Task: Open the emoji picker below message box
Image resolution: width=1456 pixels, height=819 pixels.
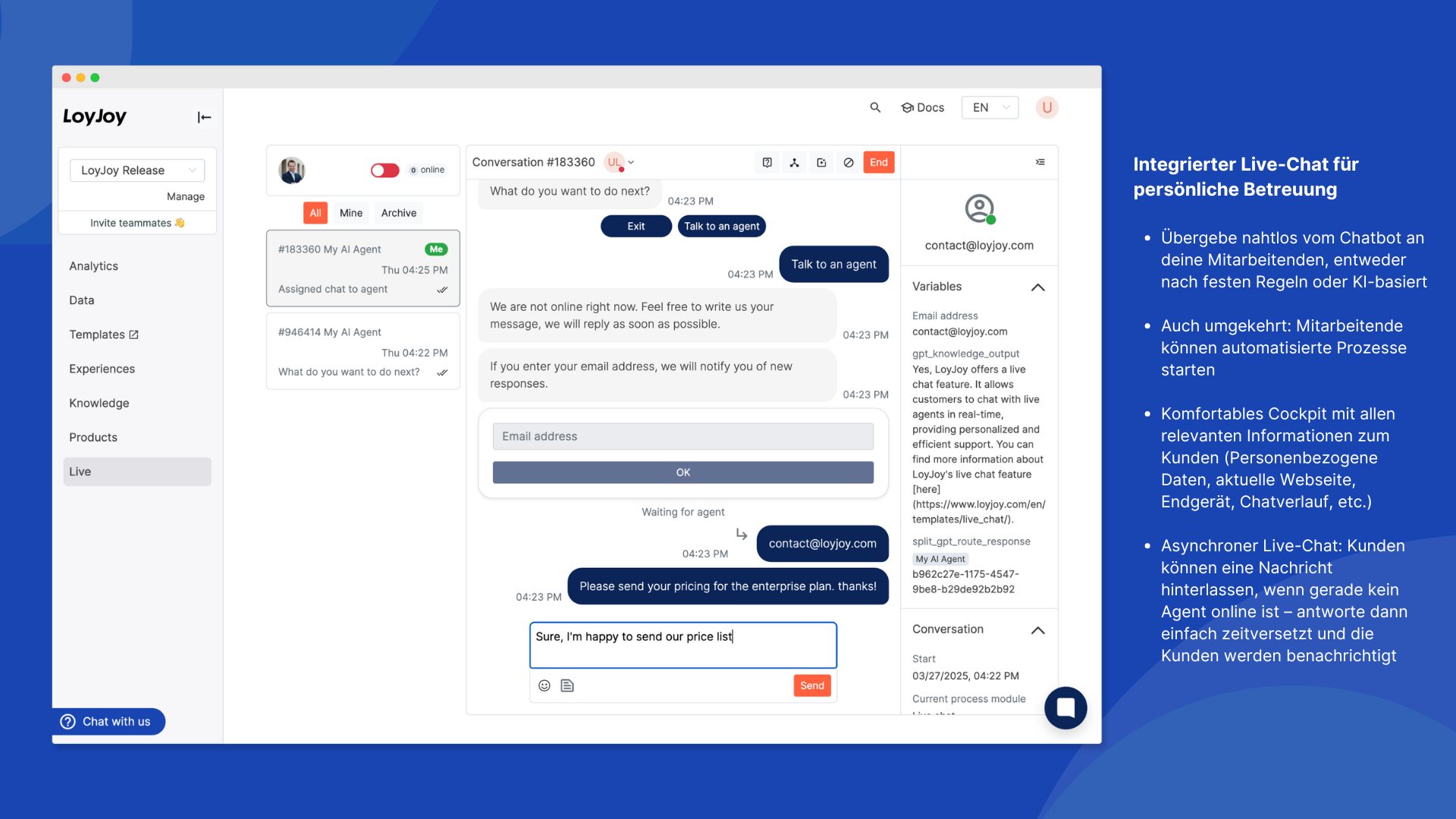Action: point(544,686)
